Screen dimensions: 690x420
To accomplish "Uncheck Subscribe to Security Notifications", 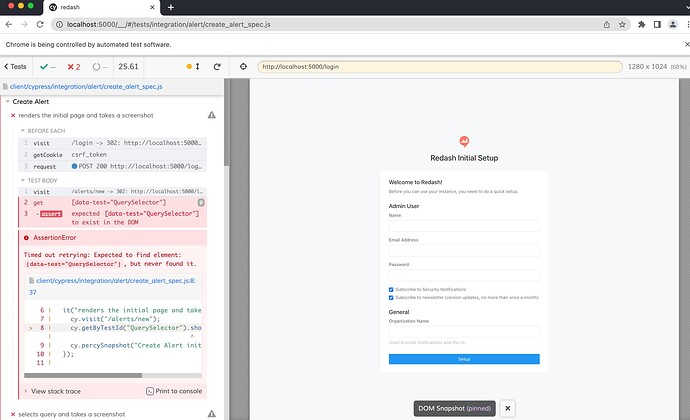I will (391, 290).
